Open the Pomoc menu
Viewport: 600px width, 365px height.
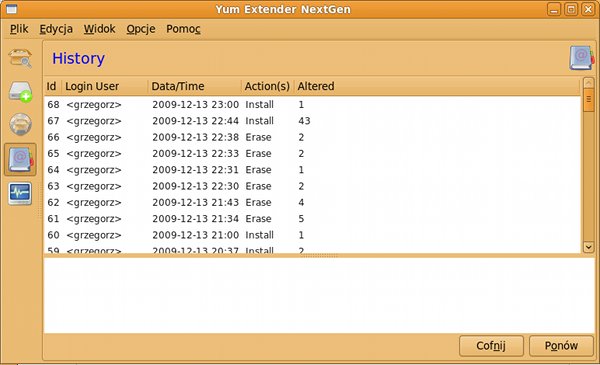(183, 29)
